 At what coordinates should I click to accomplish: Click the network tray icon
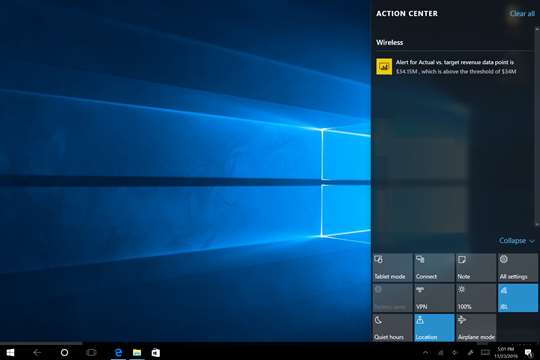click(x=441, y=352)
